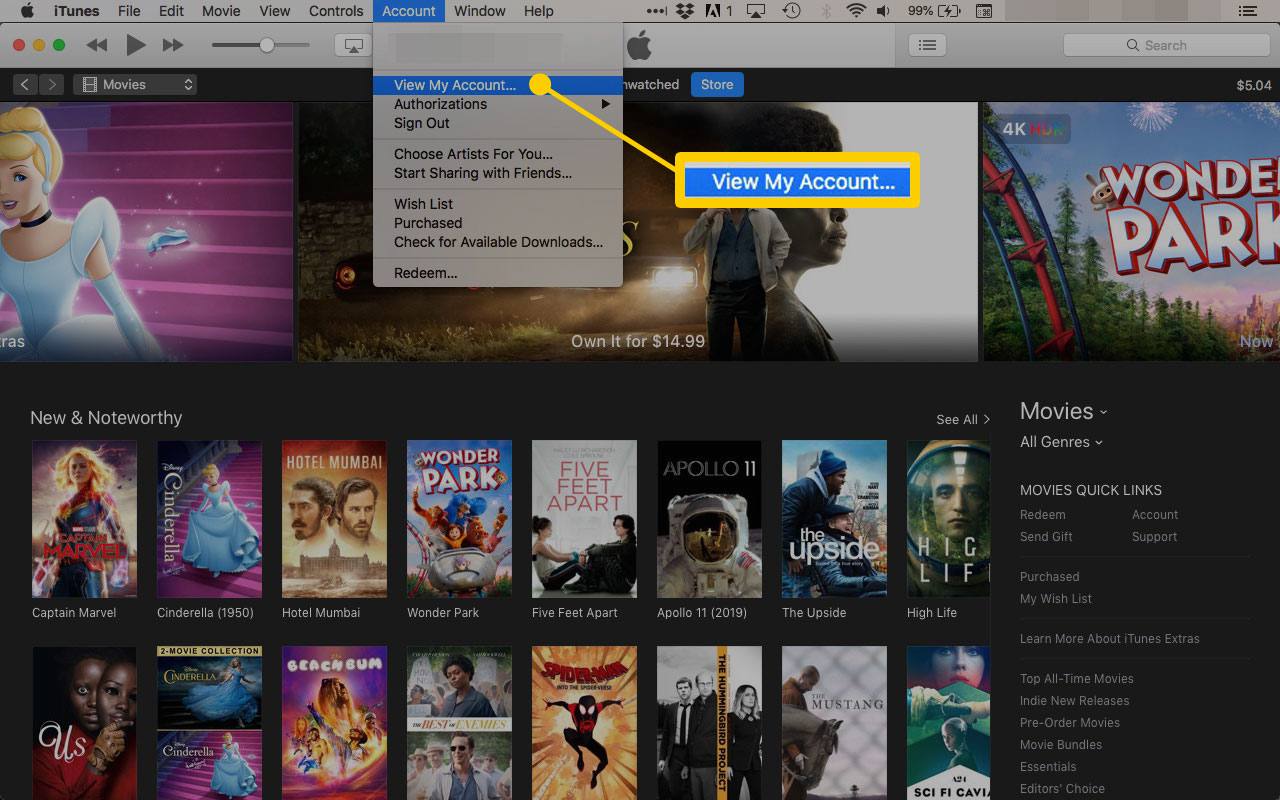Image resolution: width=1280 pixels, height=800 pixels.
Task: Open the Edit menu
Action: 171,11
